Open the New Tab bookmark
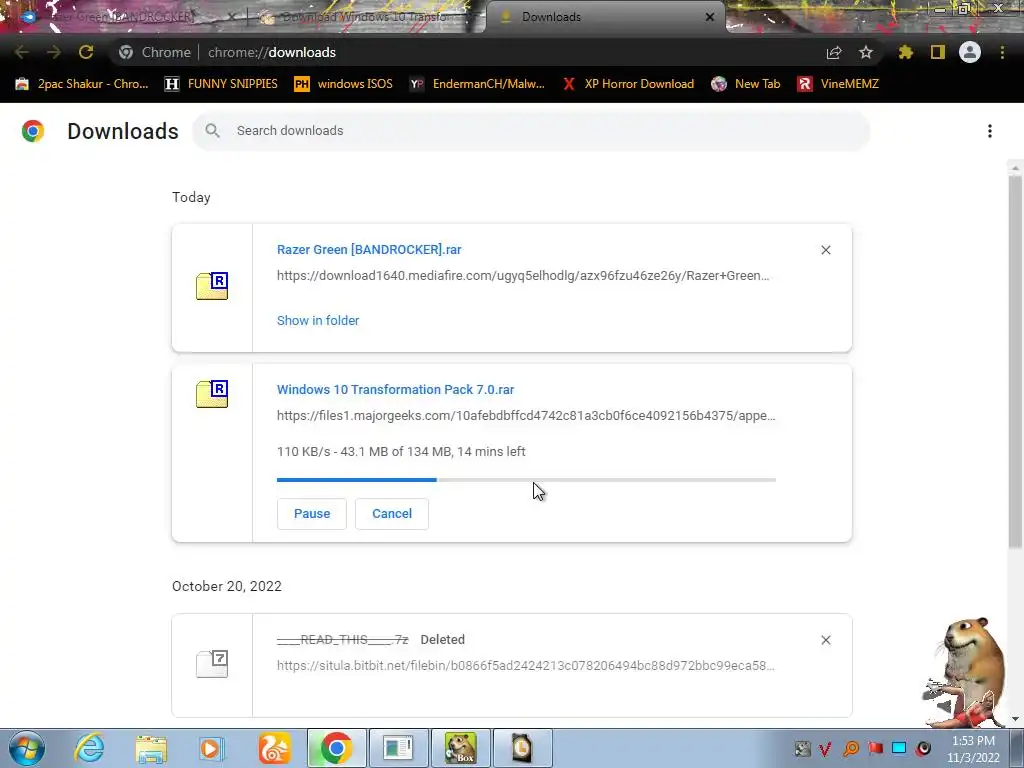This screenshot has height=768, width=1024. point(746,84)
